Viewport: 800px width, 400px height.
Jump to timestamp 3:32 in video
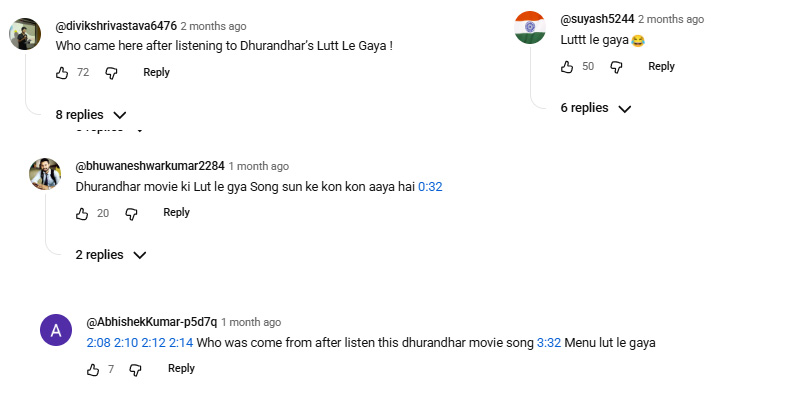(549, 343)
